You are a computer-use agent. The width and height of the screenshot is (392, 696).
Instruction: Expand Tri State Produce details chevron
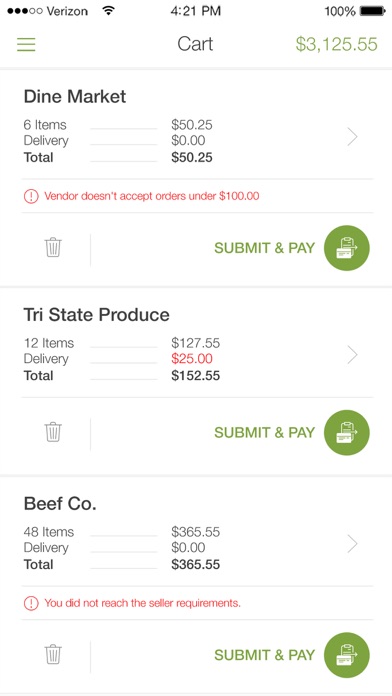click(x=352, y=355)
